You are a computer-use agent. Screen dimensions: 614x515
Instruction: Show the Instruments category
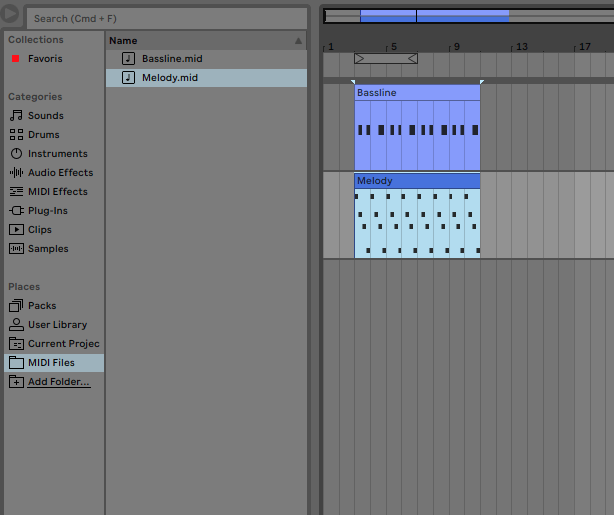click(x=58, y=154)
